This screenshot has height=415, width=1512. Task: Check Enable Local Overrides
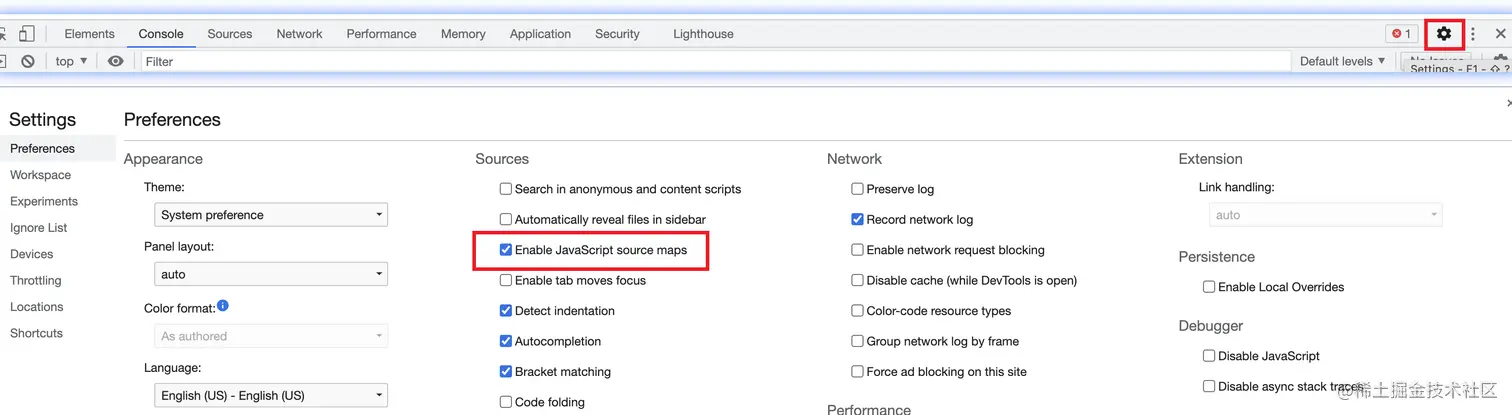[1209, 287]
